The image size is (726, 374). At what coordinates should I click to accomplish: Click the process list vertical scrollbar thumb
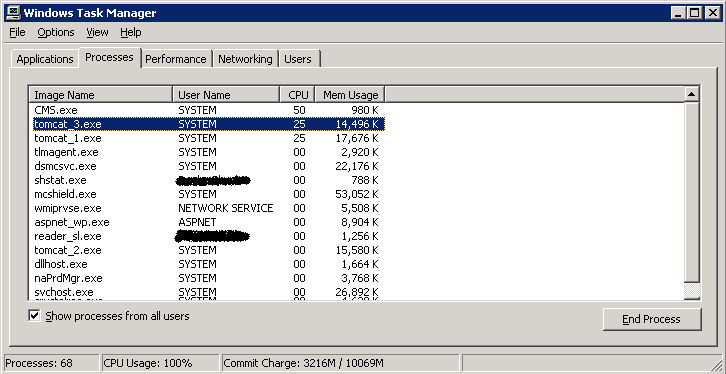(692, 192)
